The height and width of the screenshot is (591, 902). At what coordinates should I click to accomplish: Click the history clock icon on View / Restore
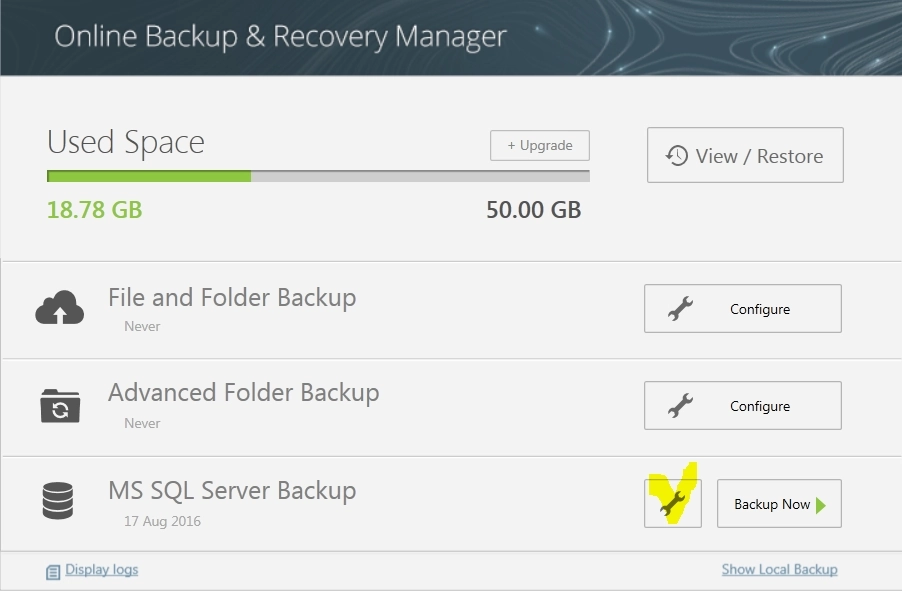point(676,155)
